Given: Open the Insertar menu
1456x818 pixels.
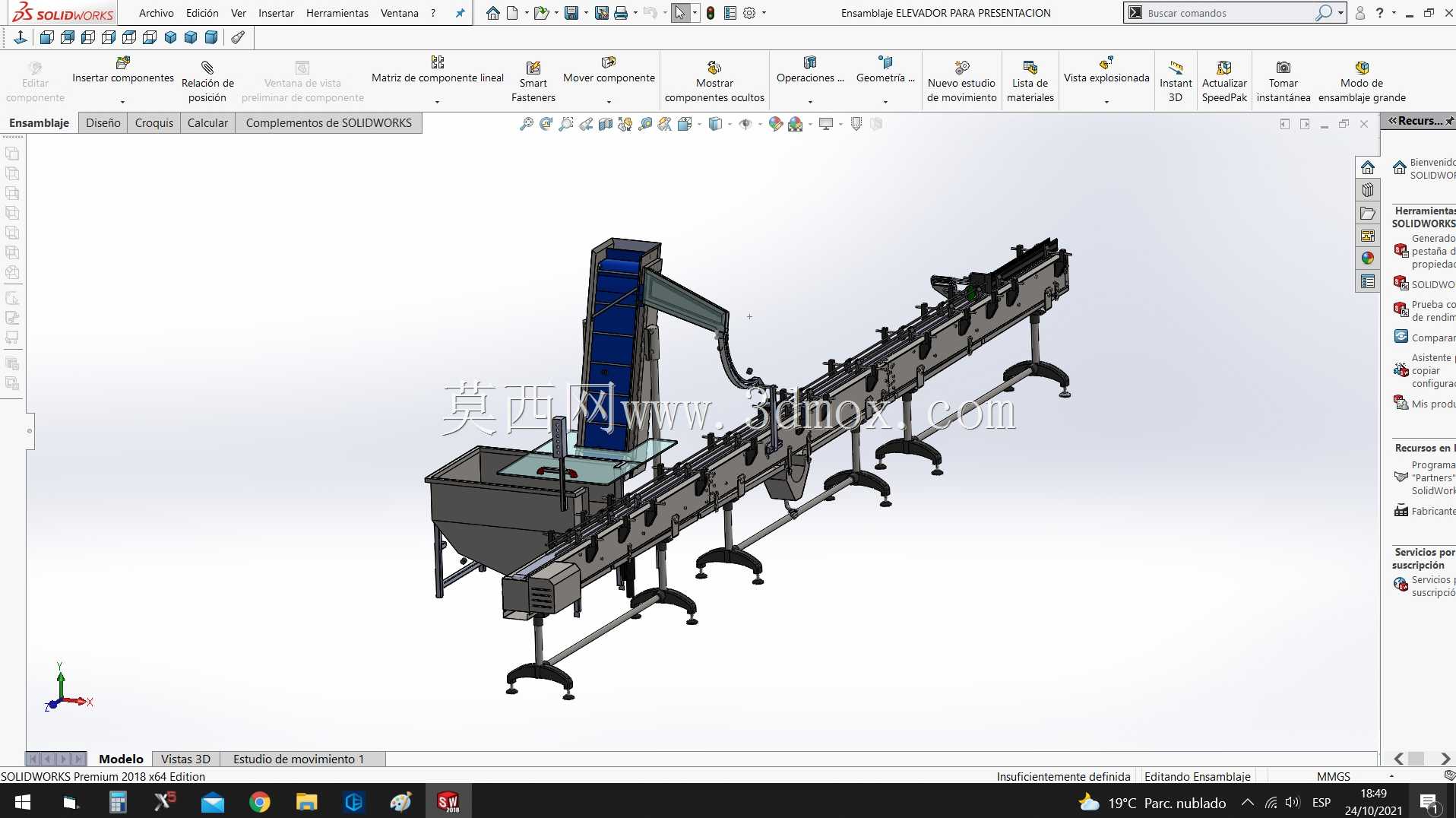Looking at the screenshot, I should click(x=276, y=13).
